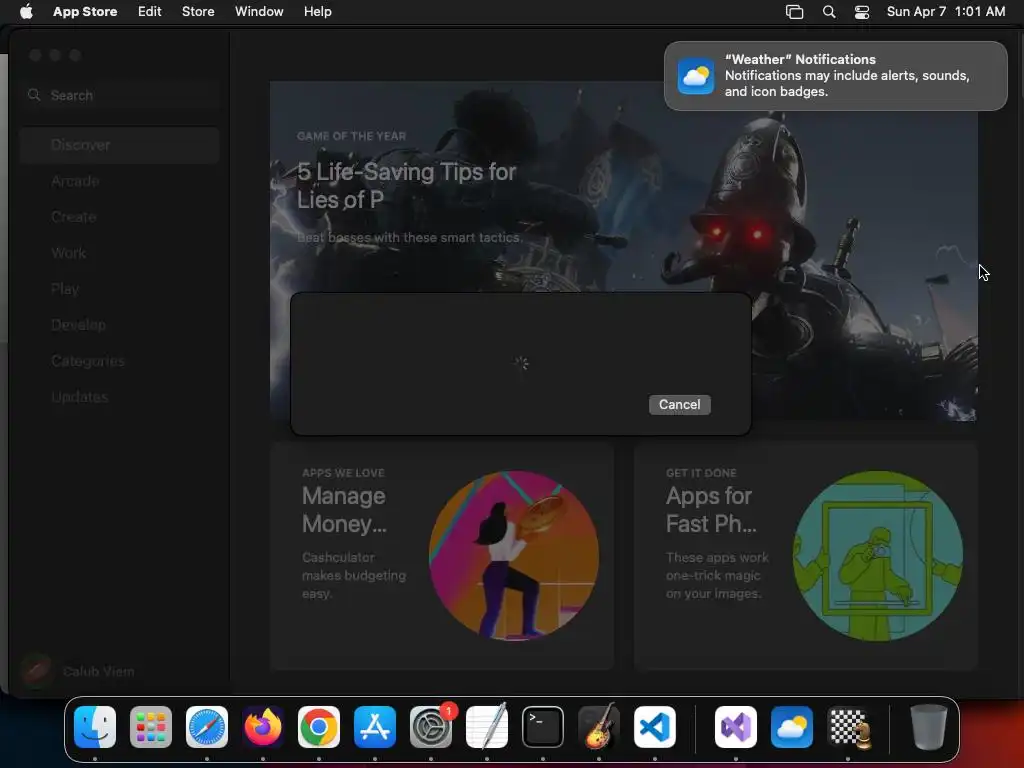The height and width of the screenshot is (768, 1024).
Task: Open Weather app from the Dock
Action: (x=792, y=727)
